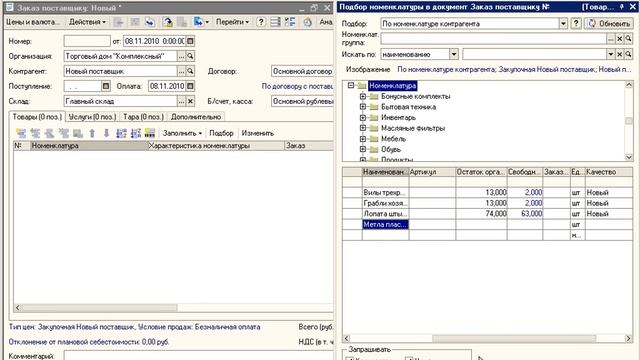The width and height of the screenshot is (640, 360).
Task: Click the Обновить button
Action: click(609, 24)
